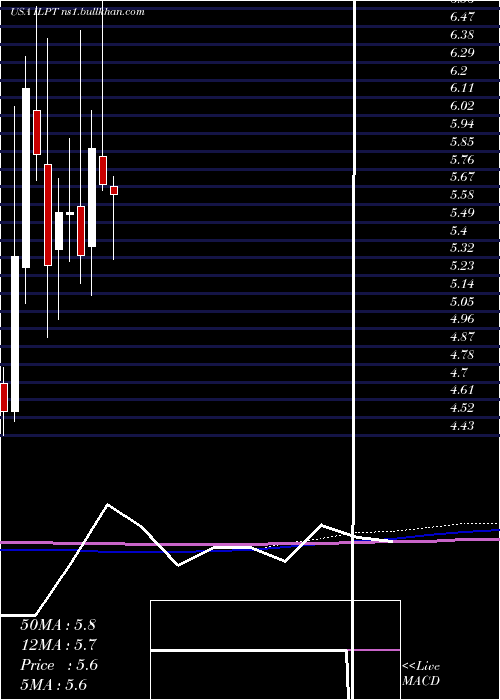Click the <<Live MACD label
Viewport: 500px width, 700px height.
pos(421,674)
